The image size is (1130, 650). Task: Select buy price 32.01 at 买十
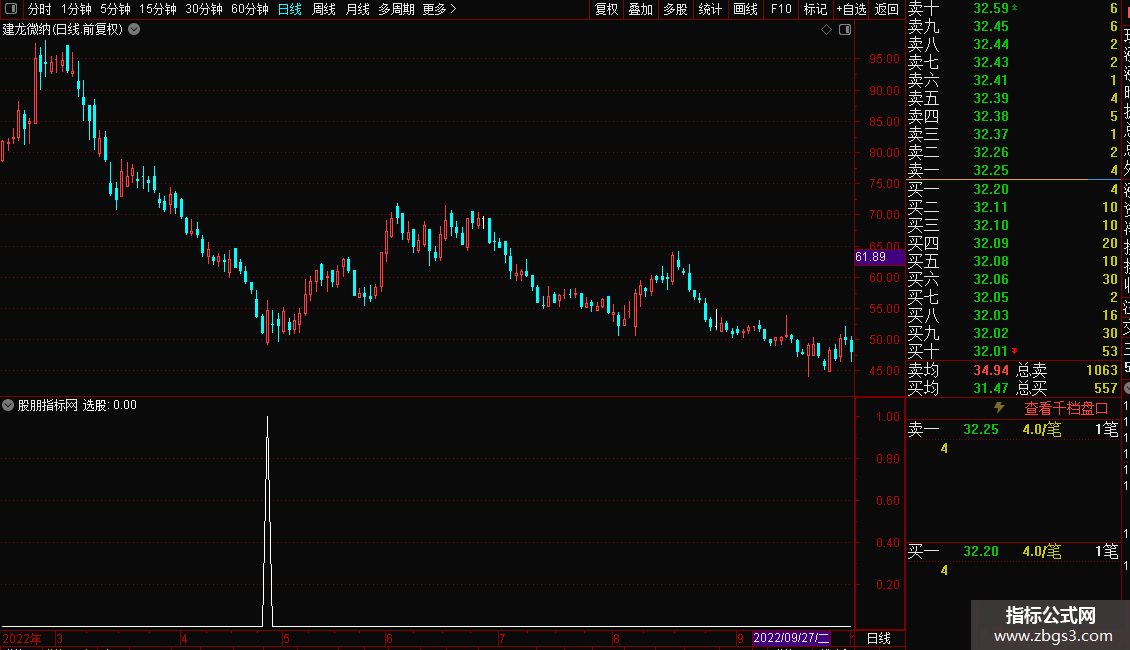pyautogui.click(x=991, y=352)
